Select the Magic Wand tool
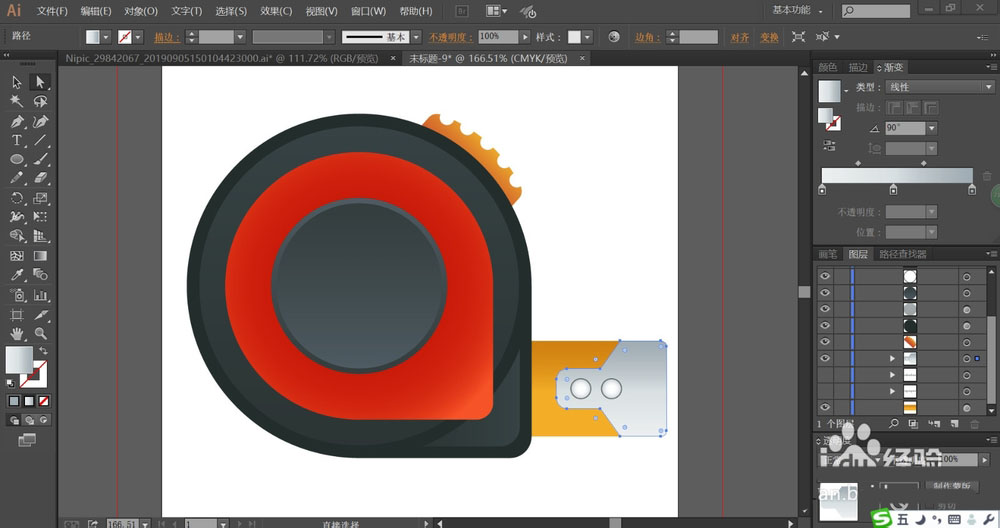The height and width of the screenshot is (528, 1000). 17,101
